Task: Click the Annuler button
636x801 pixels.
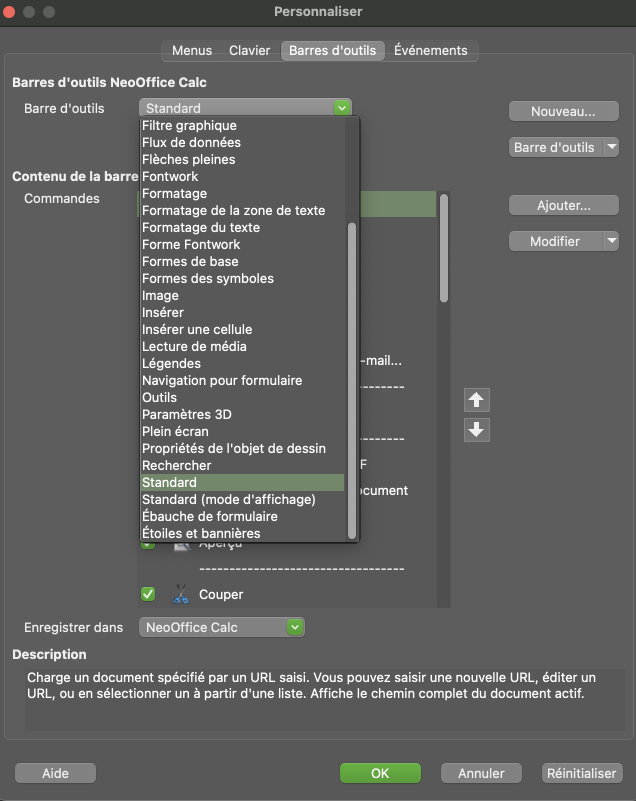Action: click(481, 773)
